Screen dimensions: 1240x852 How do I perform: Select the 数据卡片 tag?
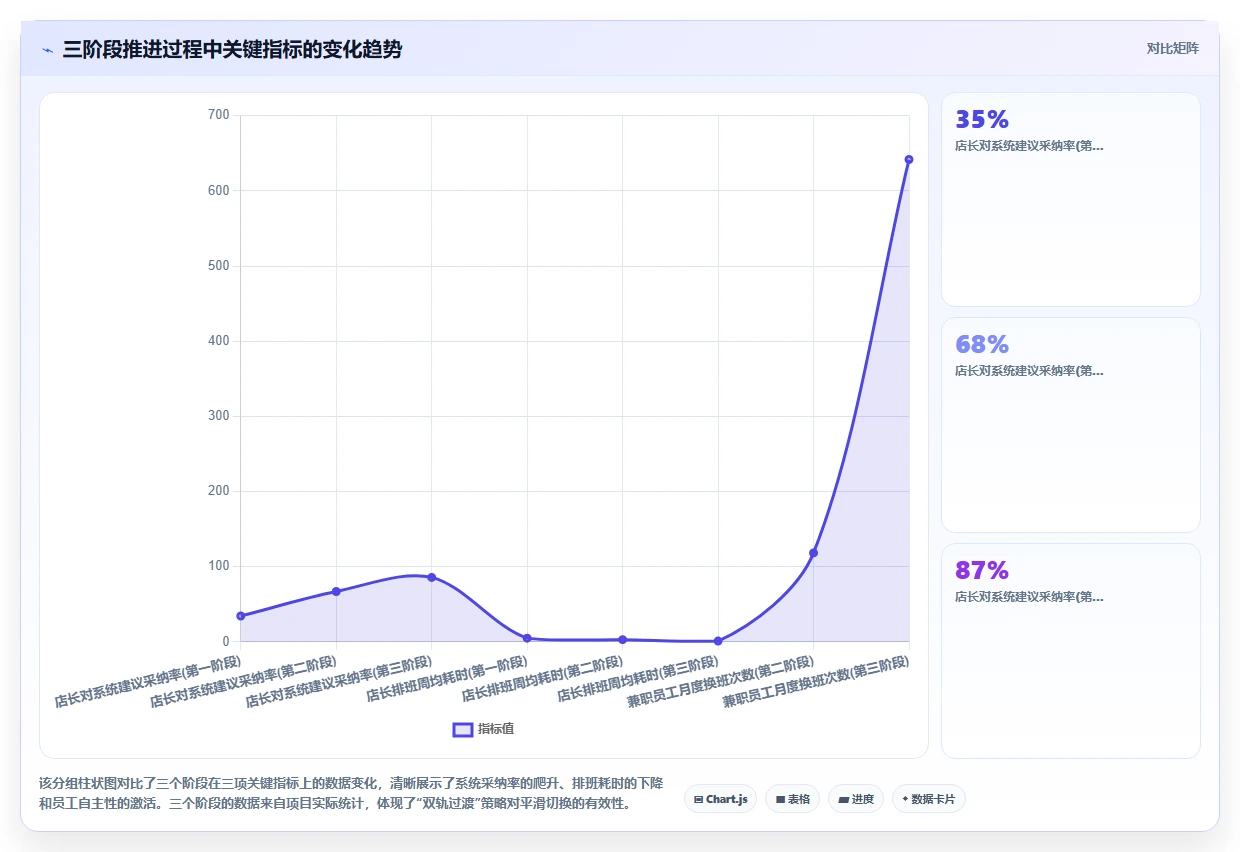[929, 799]
